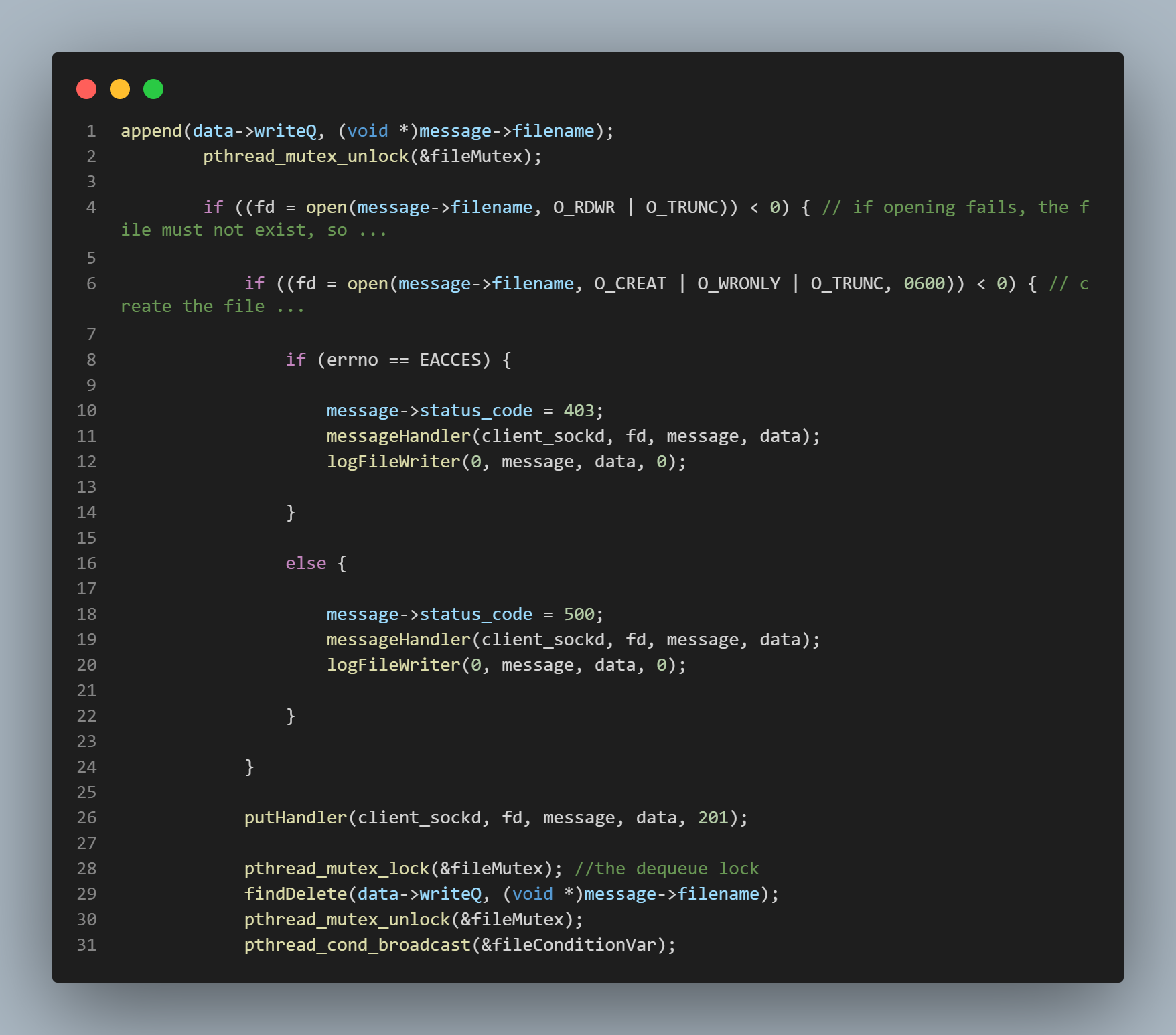
Task: Click line number 4 in gutter
Action: pyautogui.click(x=91, y=207)
